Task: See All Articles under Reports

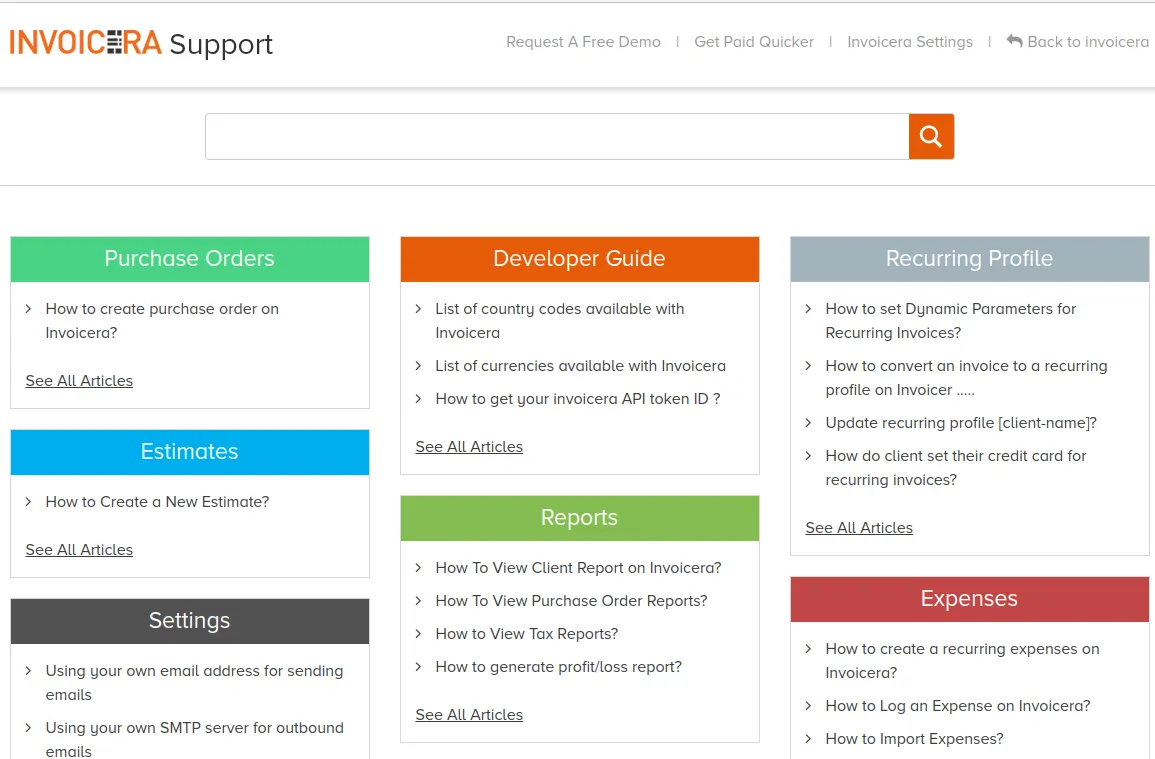Action: pyautogui.click(x=469, y=715)
